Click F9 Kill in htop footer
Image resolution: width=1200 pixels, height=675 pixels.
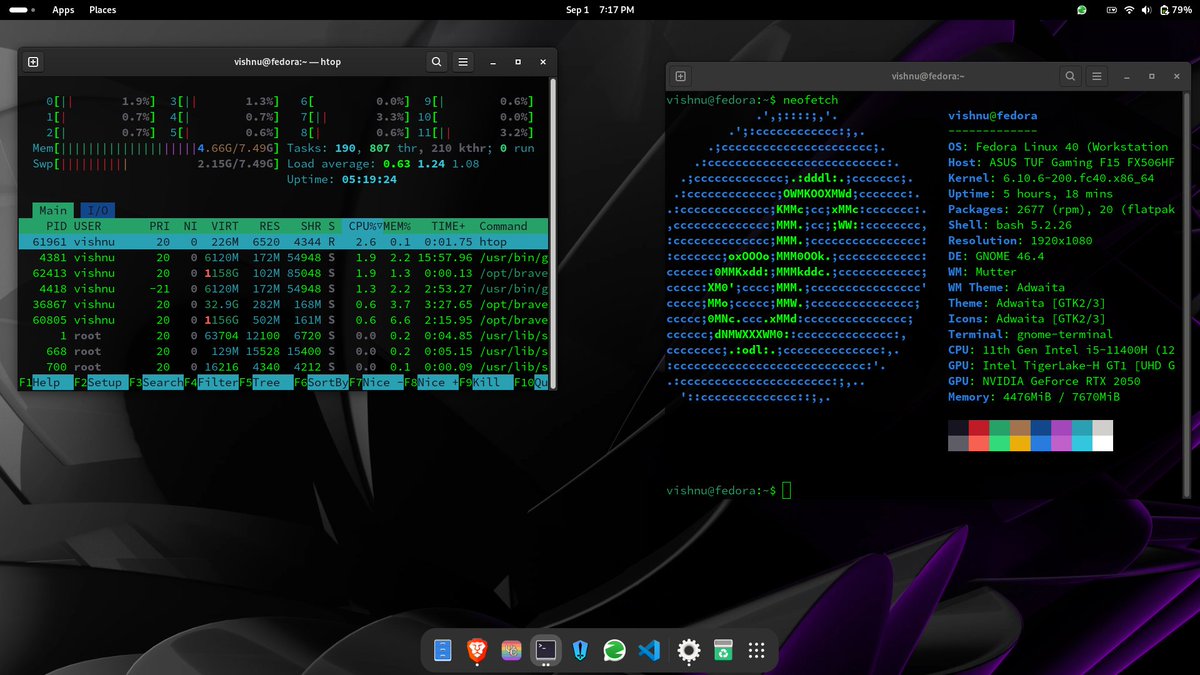point(485,383)
